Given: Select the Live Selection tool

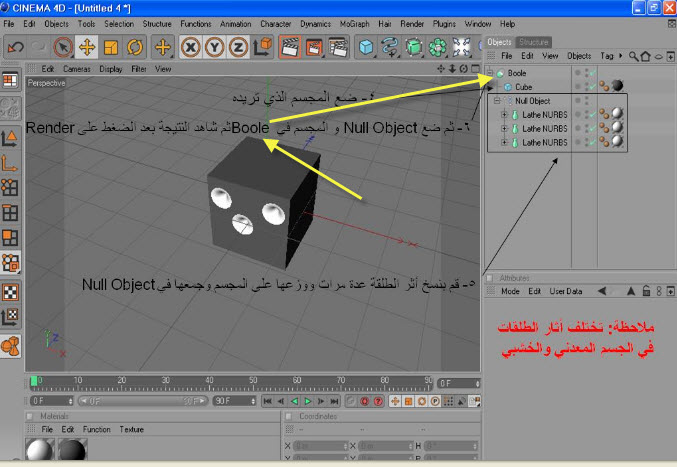Looking at the screenshot, I should [x=63, y=47].
